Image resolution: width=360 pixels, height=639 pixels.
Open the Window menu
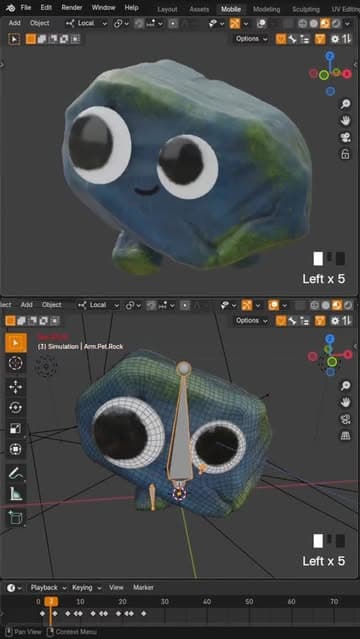click(103, 7)
